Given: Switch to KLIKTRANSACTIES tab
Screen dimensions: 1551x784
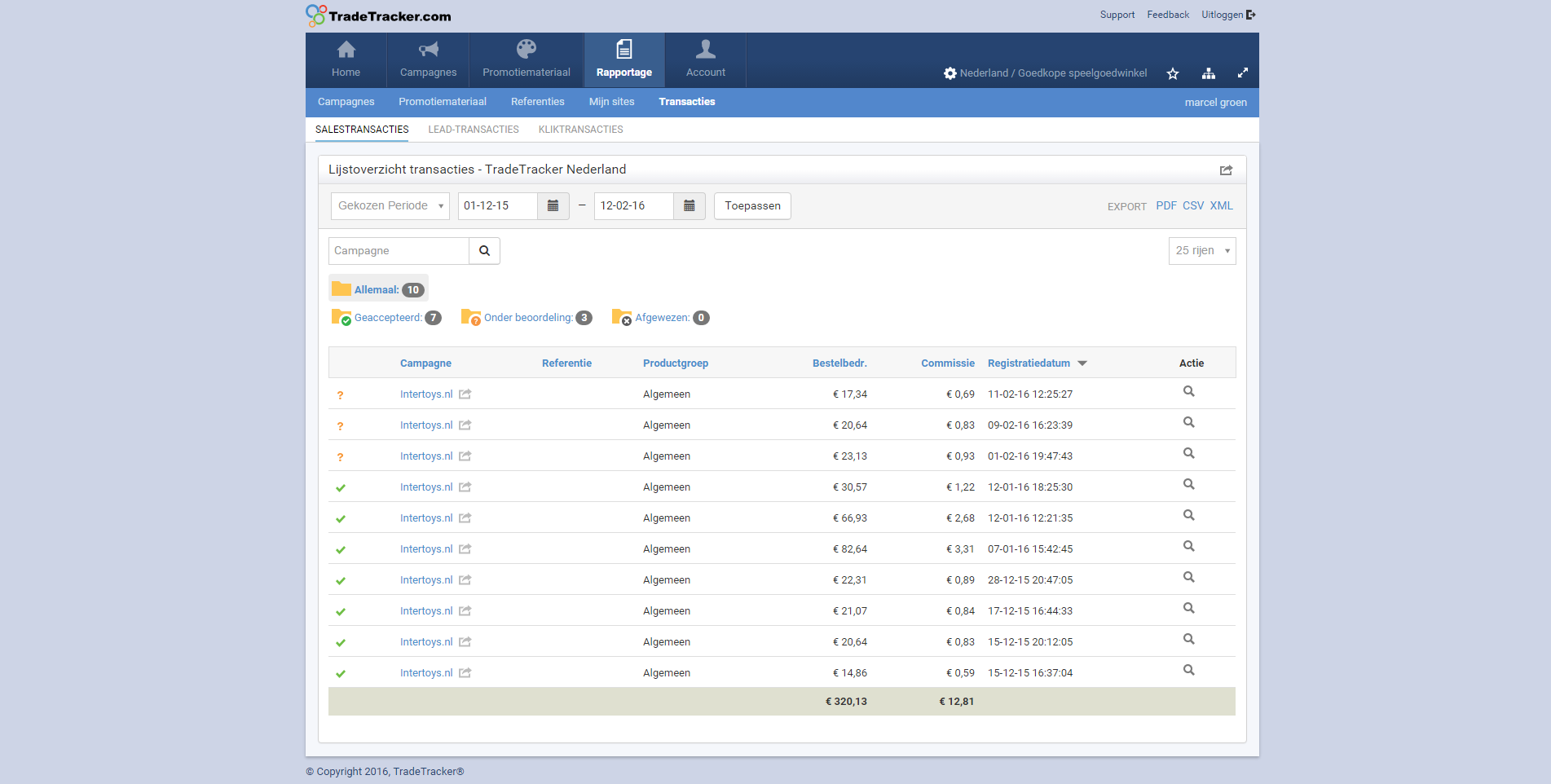Looking at the screenshot, I should click(581, 130).
